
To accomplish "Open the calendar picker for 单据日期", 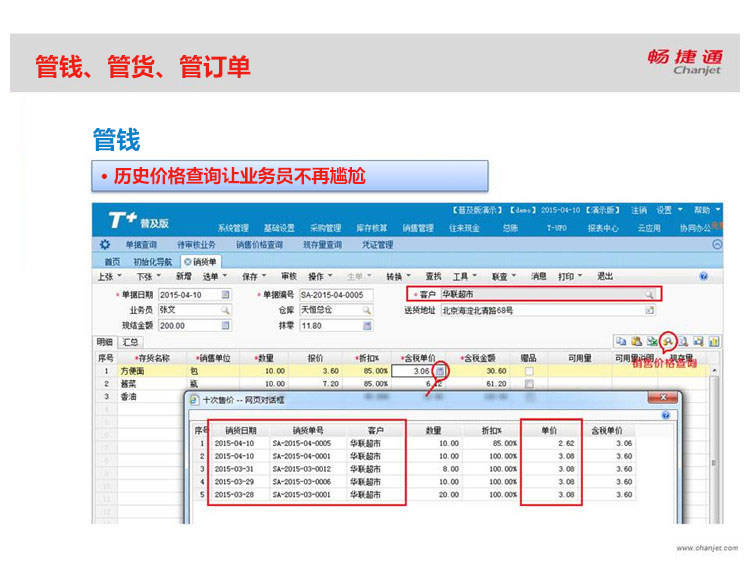I will tap(226, 295).
